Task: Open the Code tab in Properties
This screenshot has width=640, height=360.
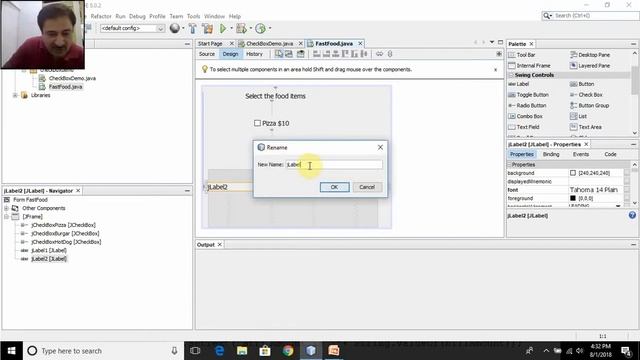Action: pos(610,154)
